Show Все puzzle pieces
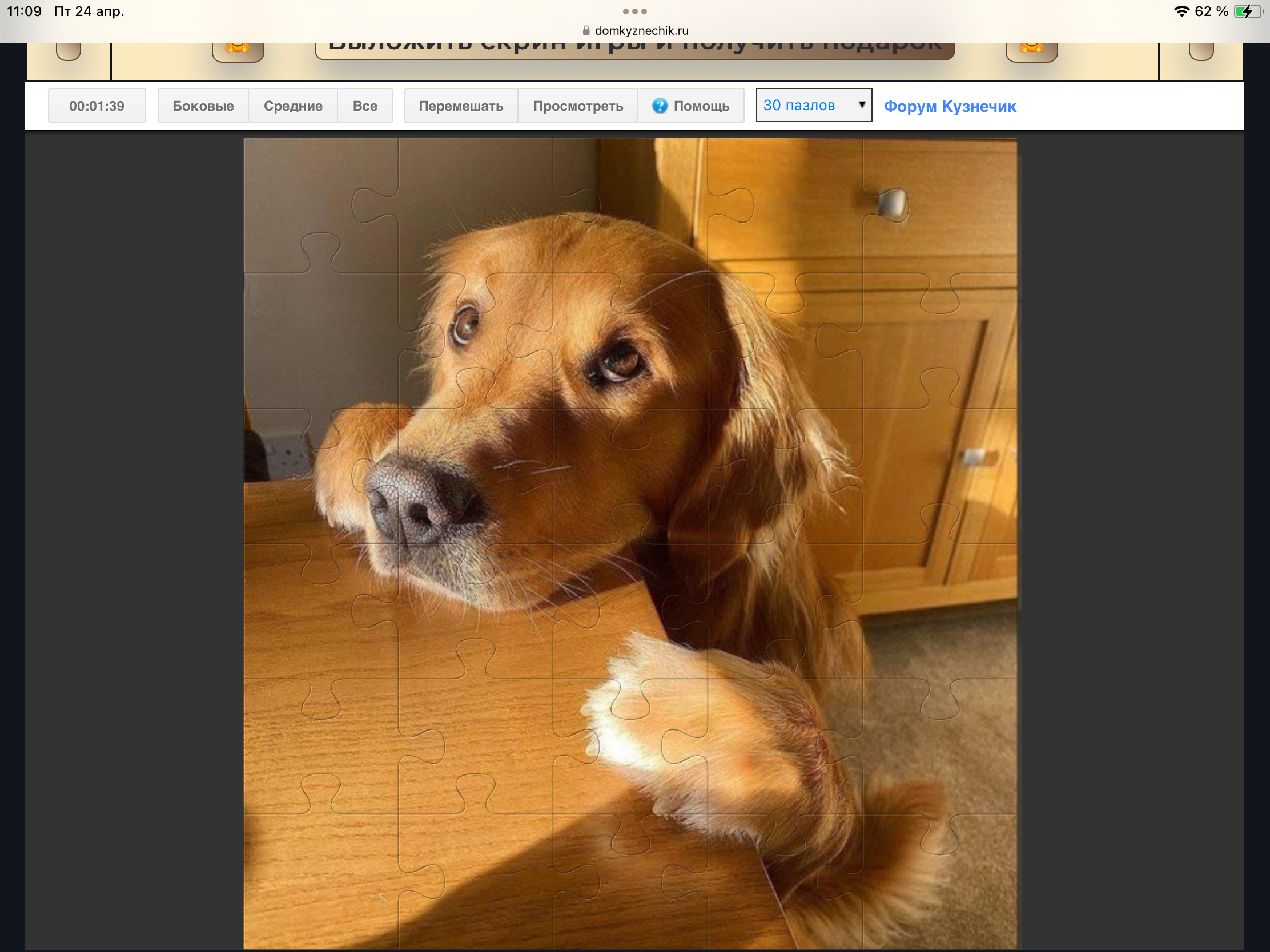This screenshot has width=1270, height=952. [364, 106]
